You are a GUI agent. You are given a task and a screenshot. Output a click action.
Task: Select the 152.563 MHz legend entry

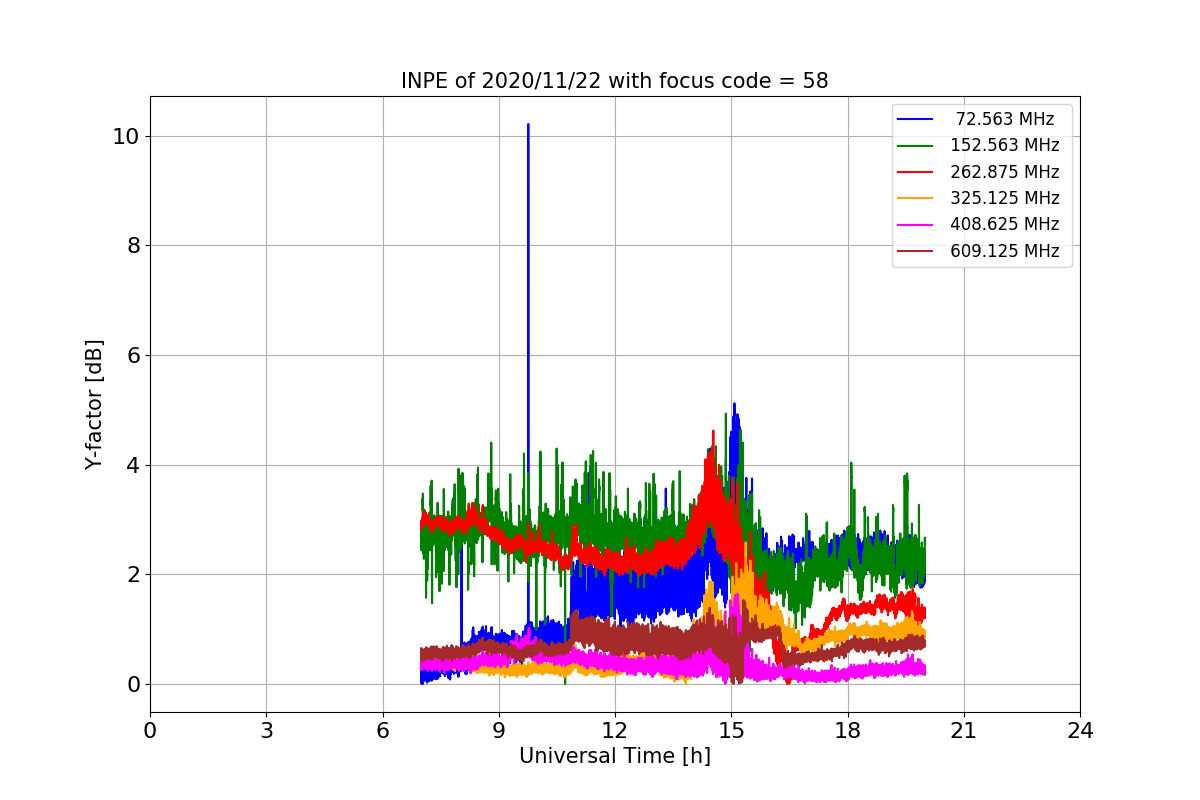click(976, 145)
